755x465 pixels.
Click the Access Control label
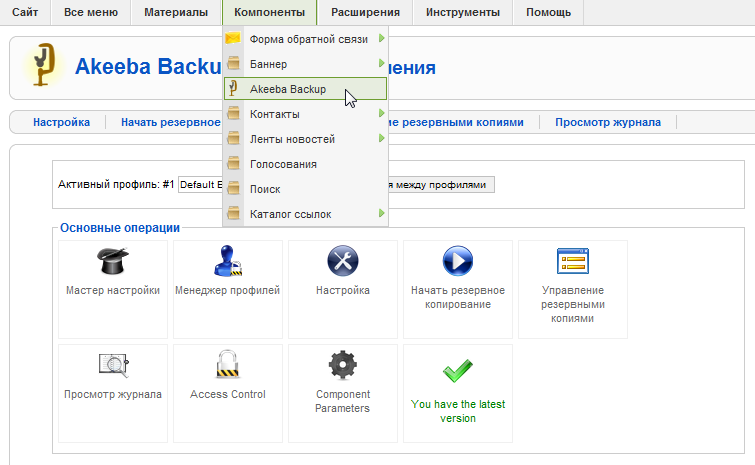coord(228,394)
